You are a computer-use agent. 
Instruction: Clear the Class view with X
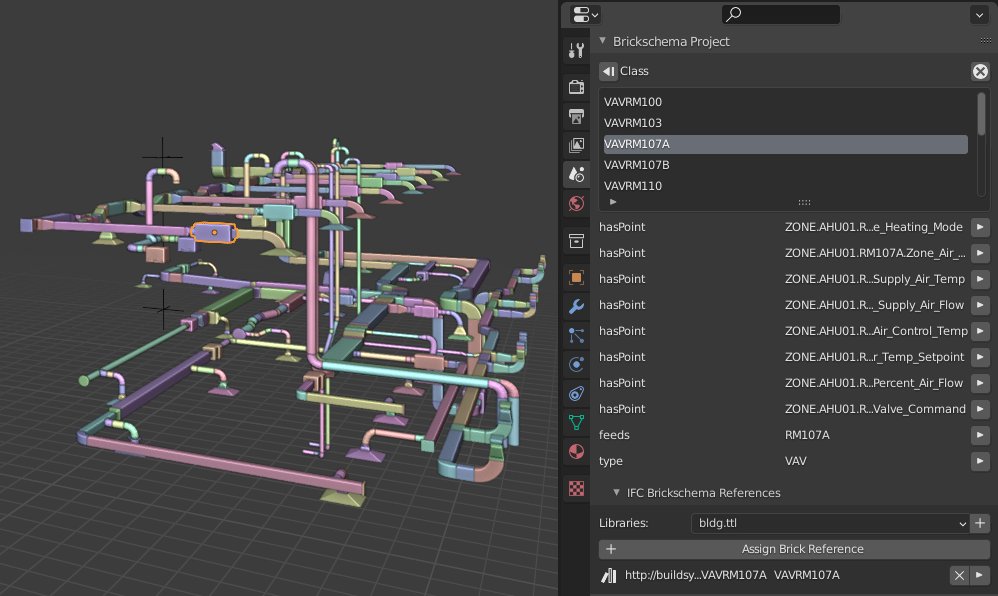980,71
